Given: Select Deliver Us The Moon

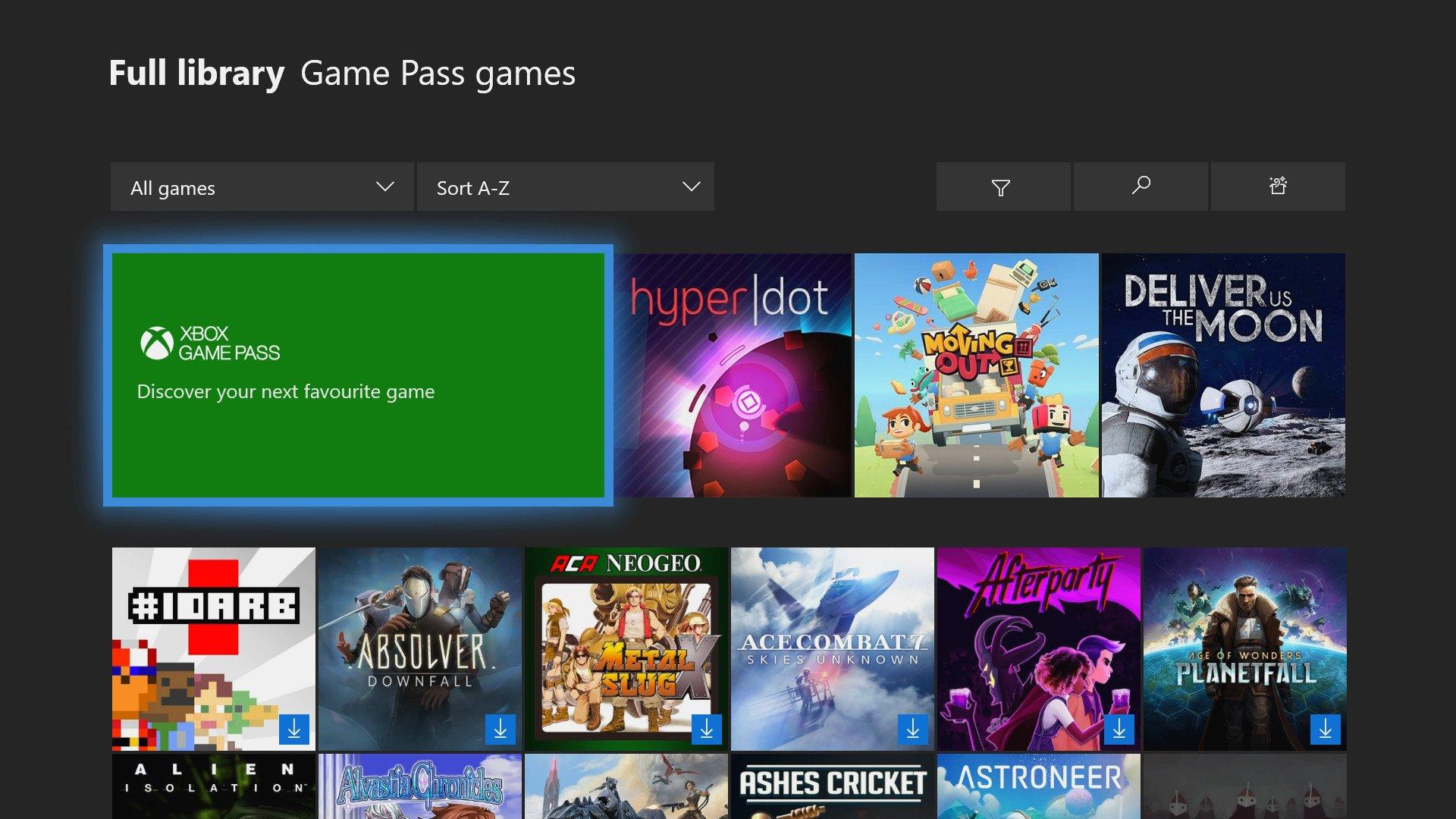Looking at the screenshot, I should (1222, 375).
